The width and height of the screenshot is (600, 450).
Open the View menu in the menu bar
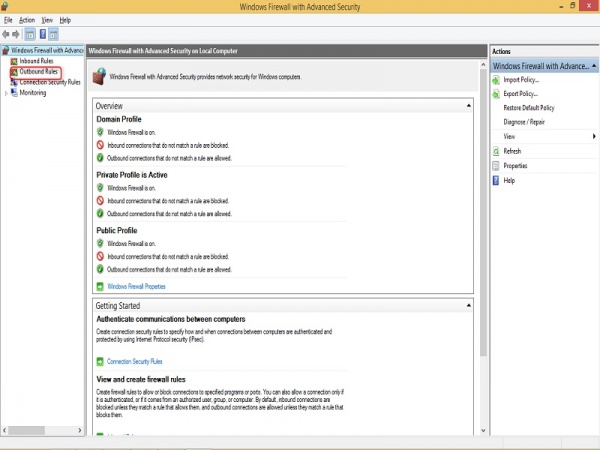click(x=47, y=20)
